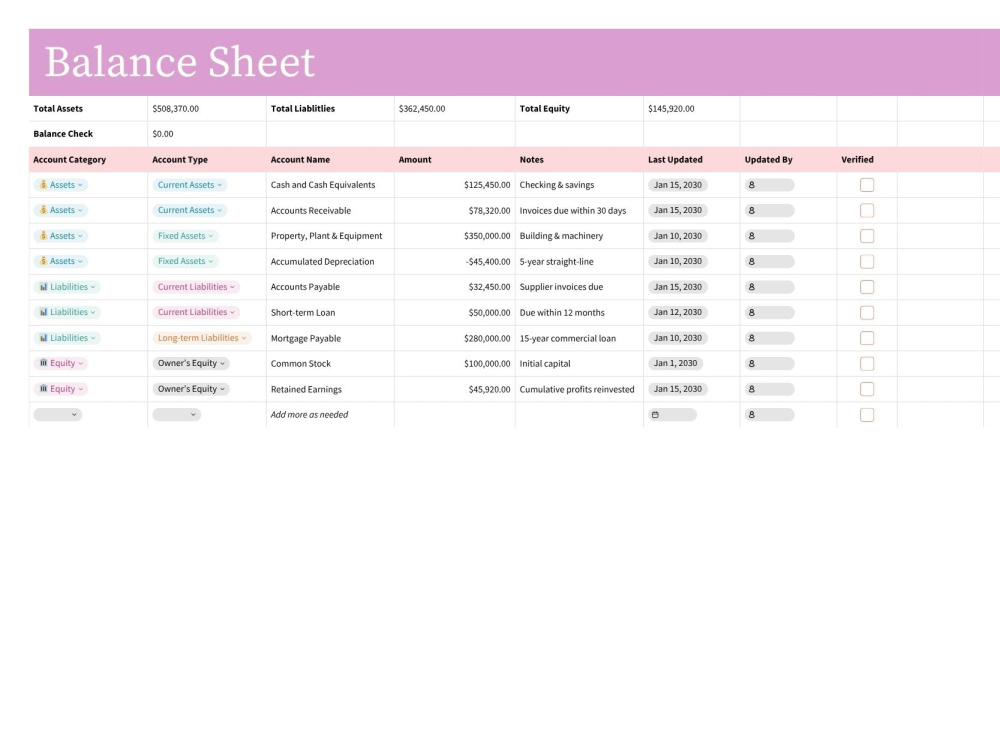
Task: Click the Total Assets value $508,370.00
Action: point(175,108)
